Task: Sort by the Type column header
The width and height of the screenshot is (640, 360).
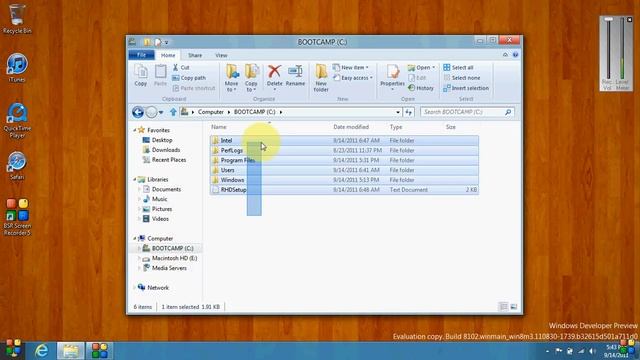Action: (x=396, y=127)
